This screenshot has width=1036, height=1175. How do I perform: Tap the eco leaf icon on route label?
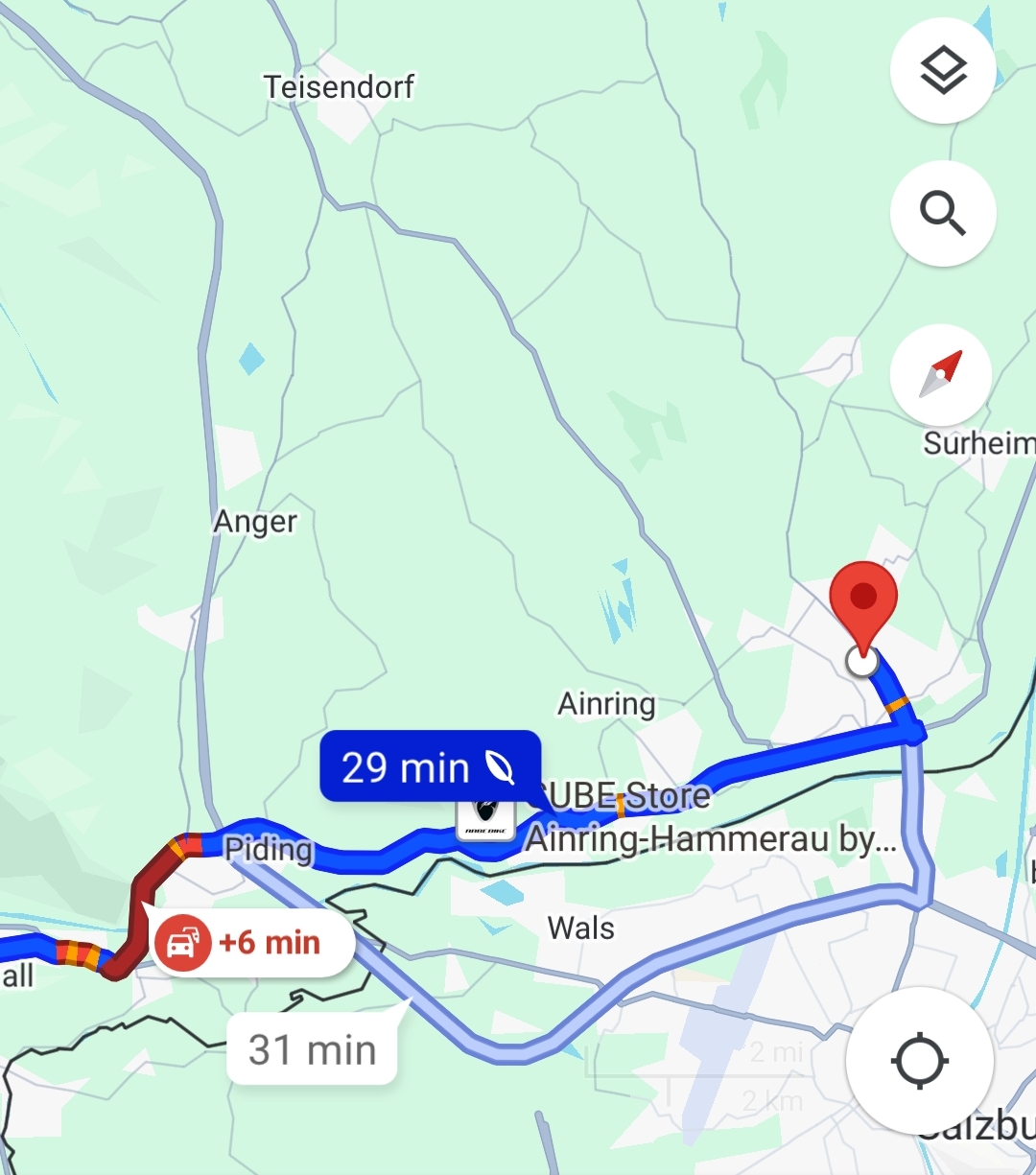click(500, 767)
